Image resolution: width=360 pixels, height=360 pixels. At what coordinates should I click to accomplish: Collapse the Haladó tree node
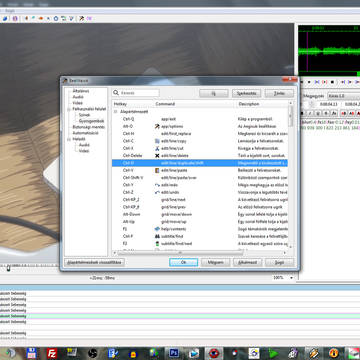click(69, 139)
